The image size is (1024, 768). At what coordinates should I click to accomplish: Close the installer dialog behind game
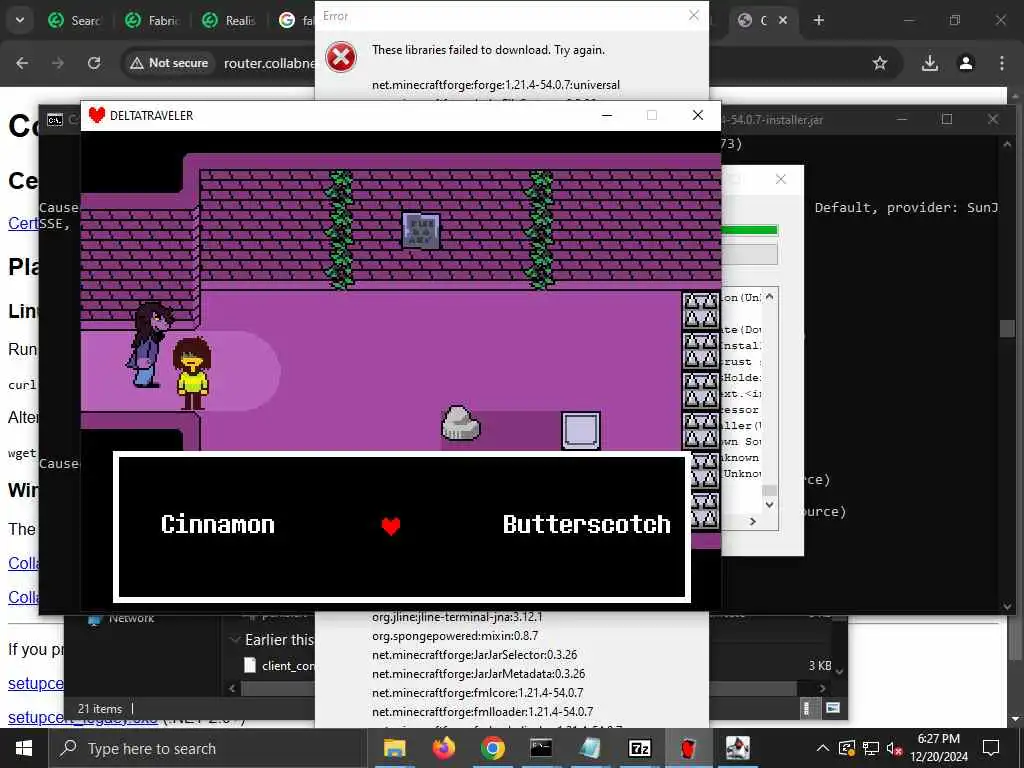click(780, 179)
